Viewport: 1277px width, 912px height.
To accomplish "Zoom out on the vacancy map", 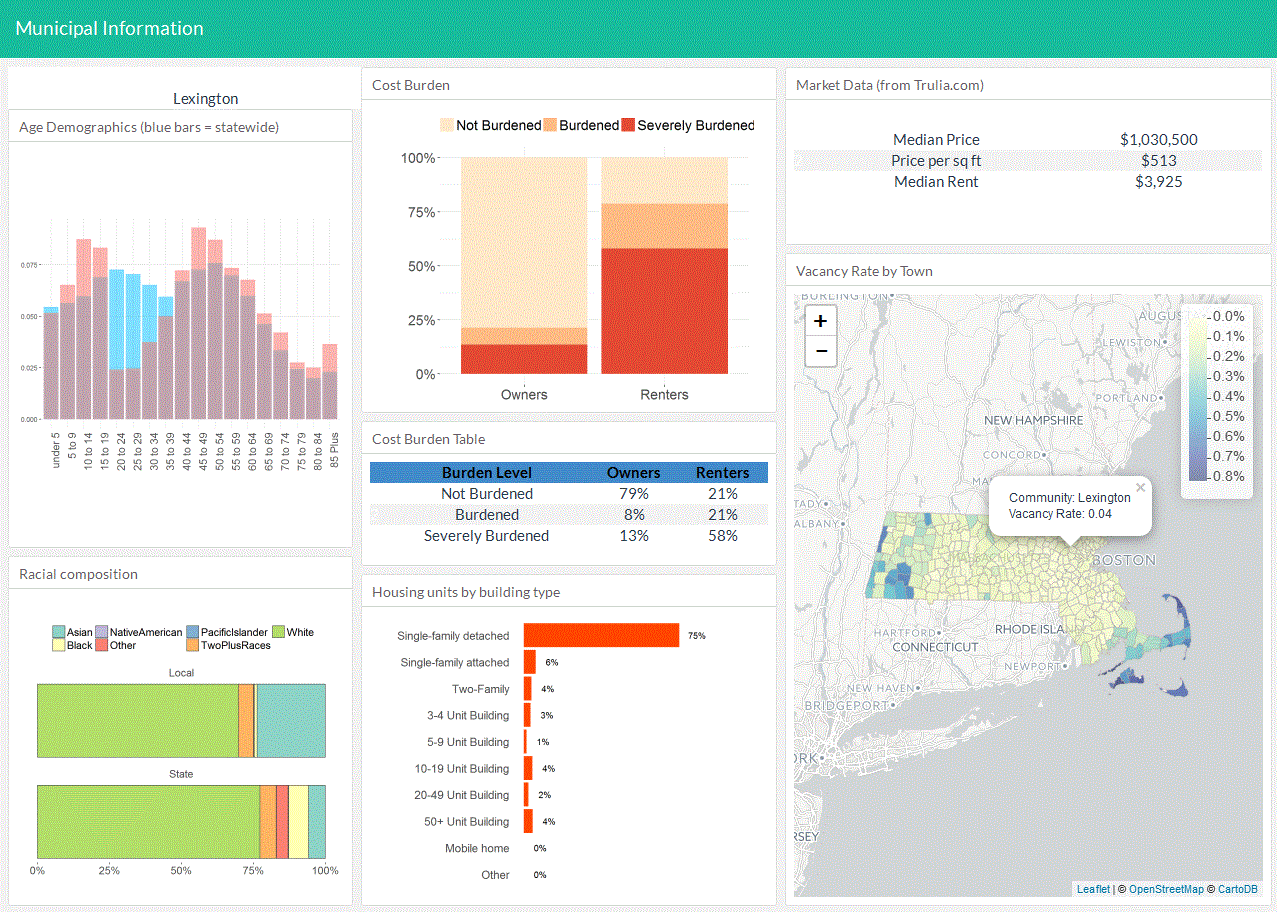I will coord(820,351).
